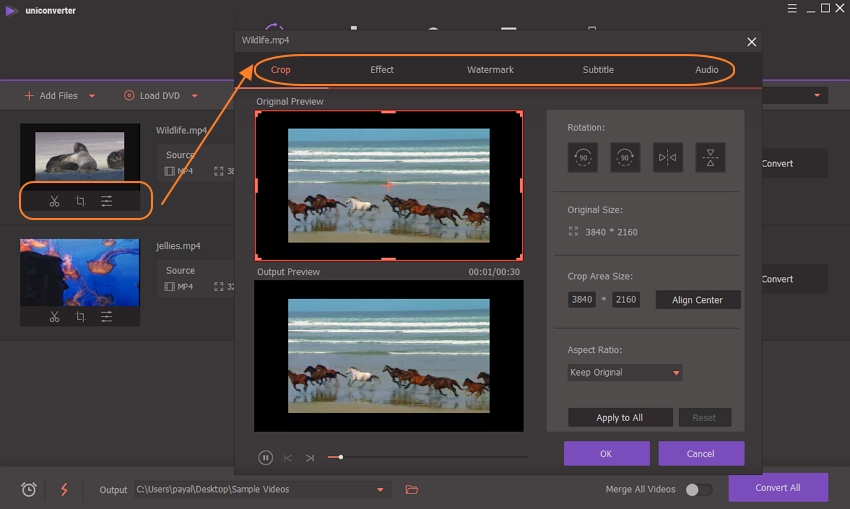Click the crop area width field
Viewport: 850px width, 509px height.
point(581,300)
